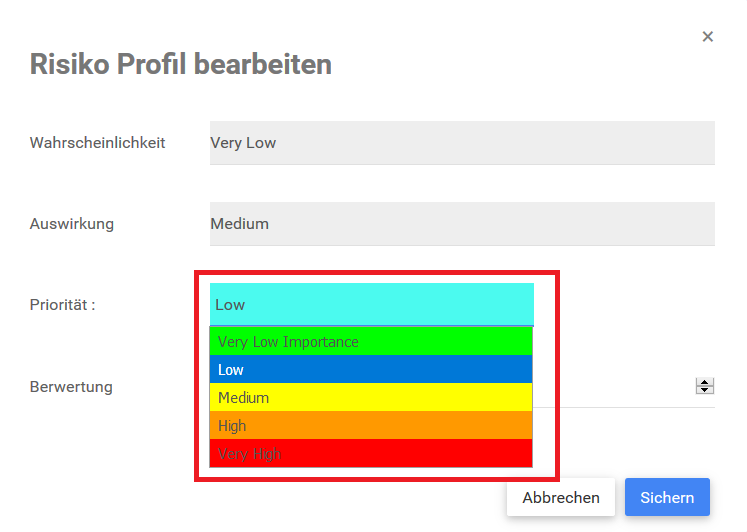This screenshot has width=747, height=532.
Task: Pick the yellow Medium priority option
Action: [x=371, y=398]
